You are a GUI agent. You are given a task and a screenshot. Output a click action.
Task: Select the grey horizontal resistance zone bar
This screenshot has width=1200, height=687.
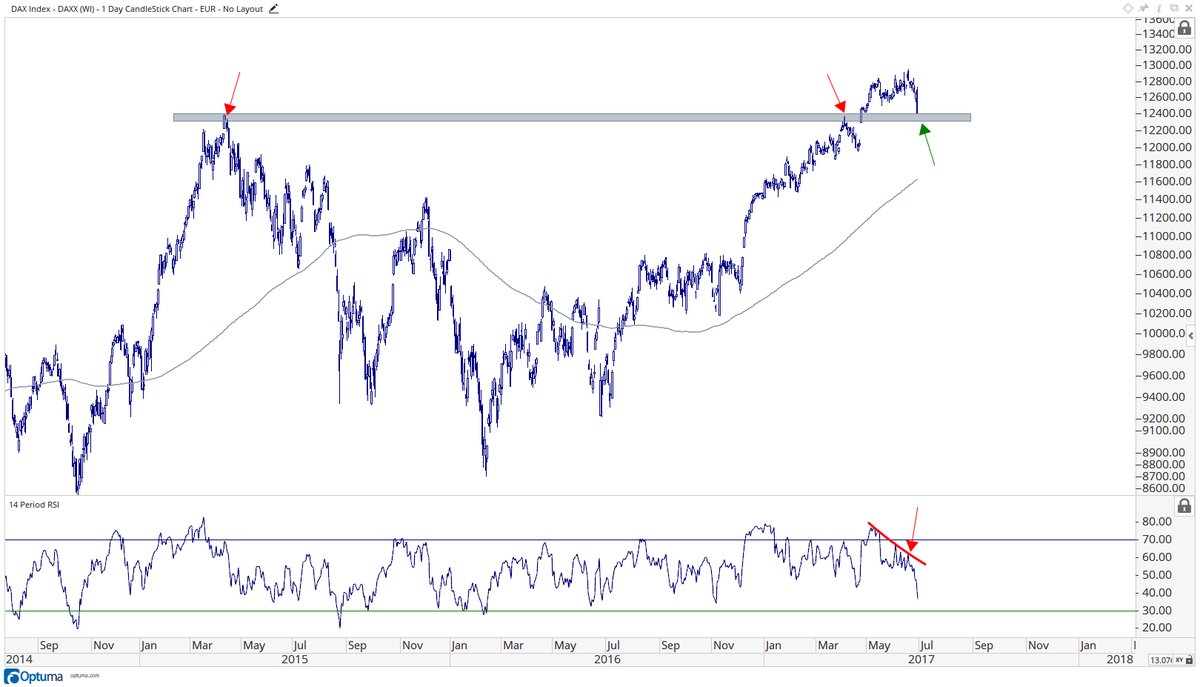(571, 117)
